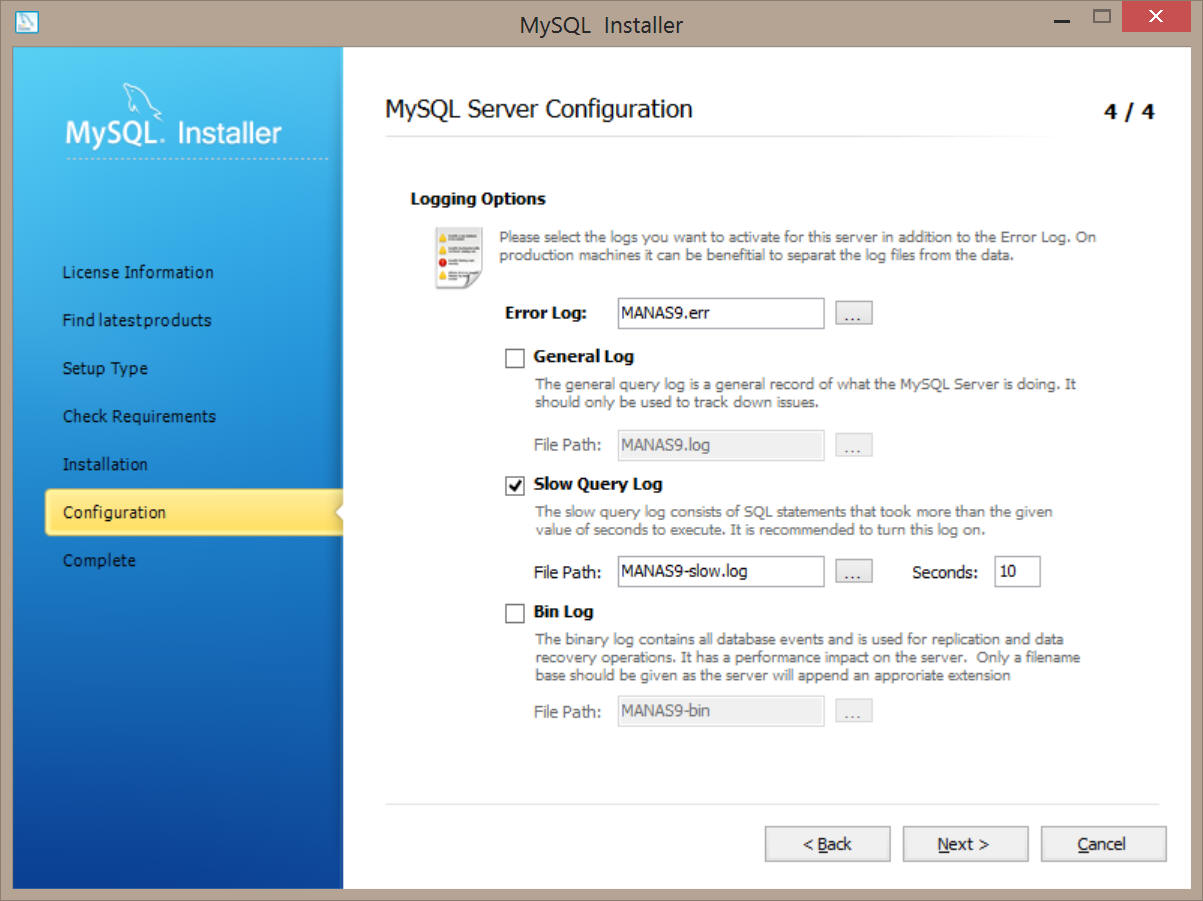
Task: Click the Seconds label
Action: click(x=945, y=573)
